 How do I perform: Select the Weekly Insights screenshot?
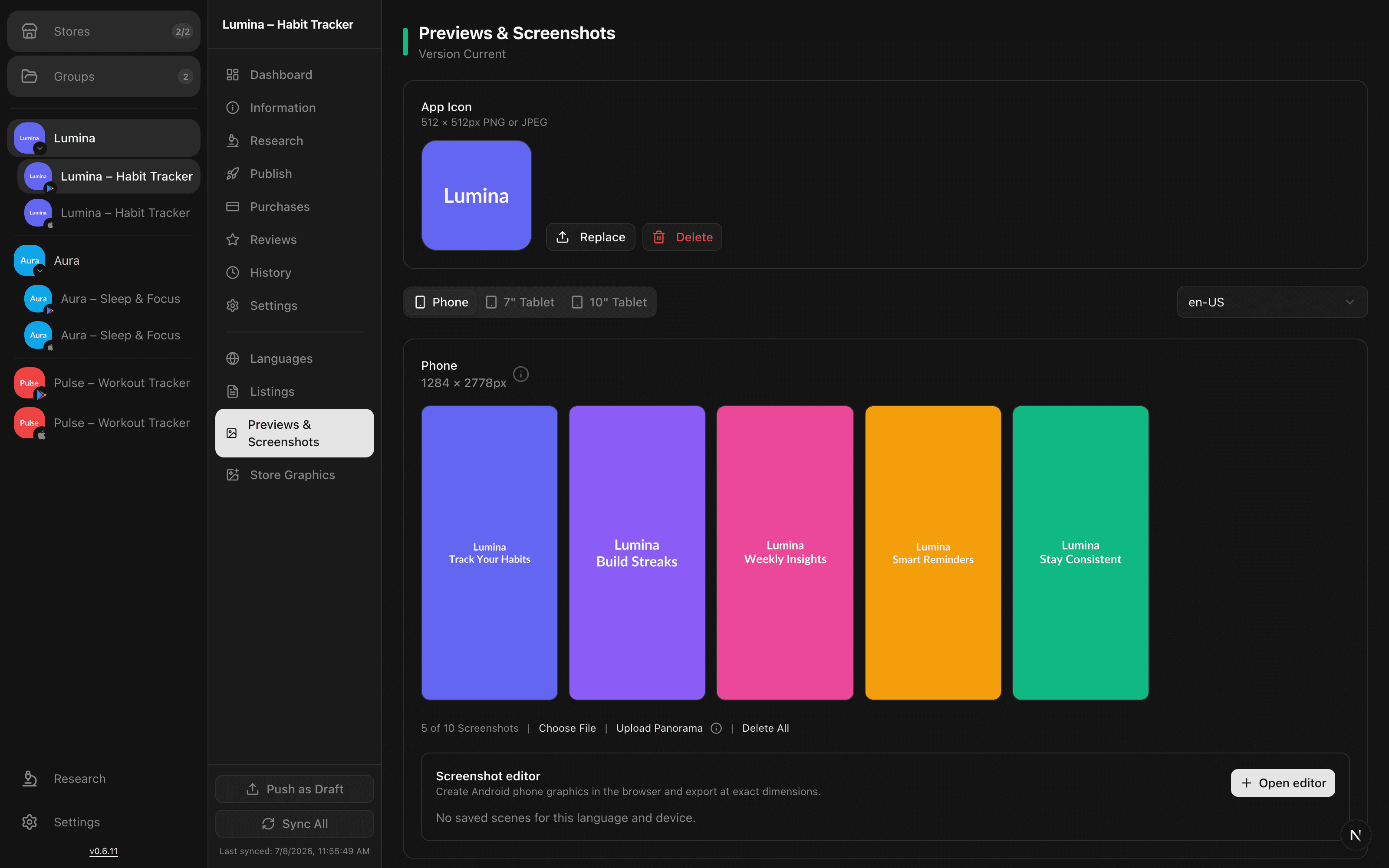pyautogui.click(x=785, y=553)
